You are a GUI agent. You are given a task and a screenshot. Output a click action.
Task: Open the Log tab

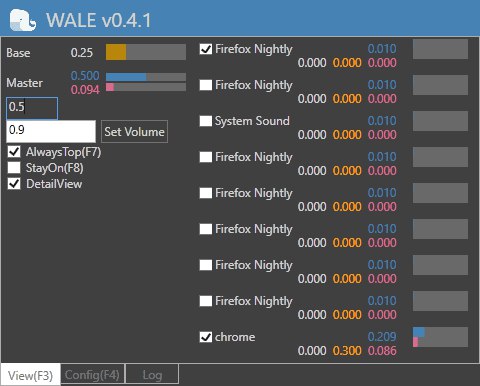(152, 374)
